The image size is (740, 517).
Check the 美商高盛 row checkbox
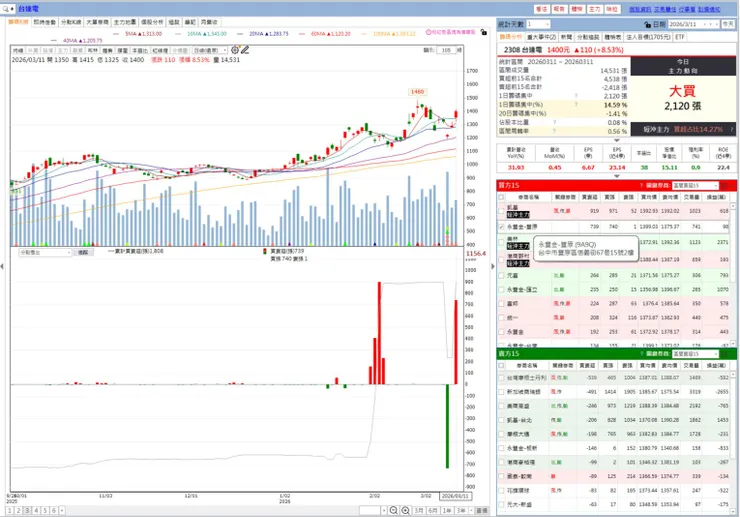point(501,406)
